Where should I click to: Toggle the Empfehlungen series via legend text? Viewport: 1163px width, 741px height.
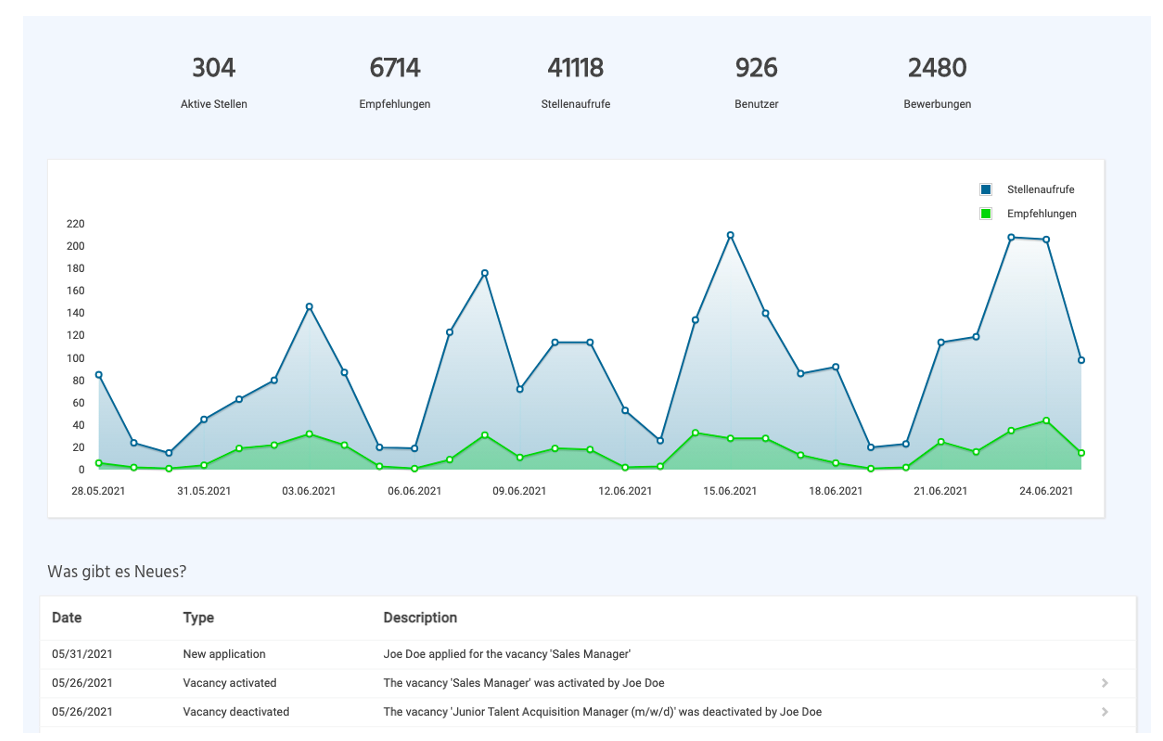pyautogui.click(x=1041, y=214)
